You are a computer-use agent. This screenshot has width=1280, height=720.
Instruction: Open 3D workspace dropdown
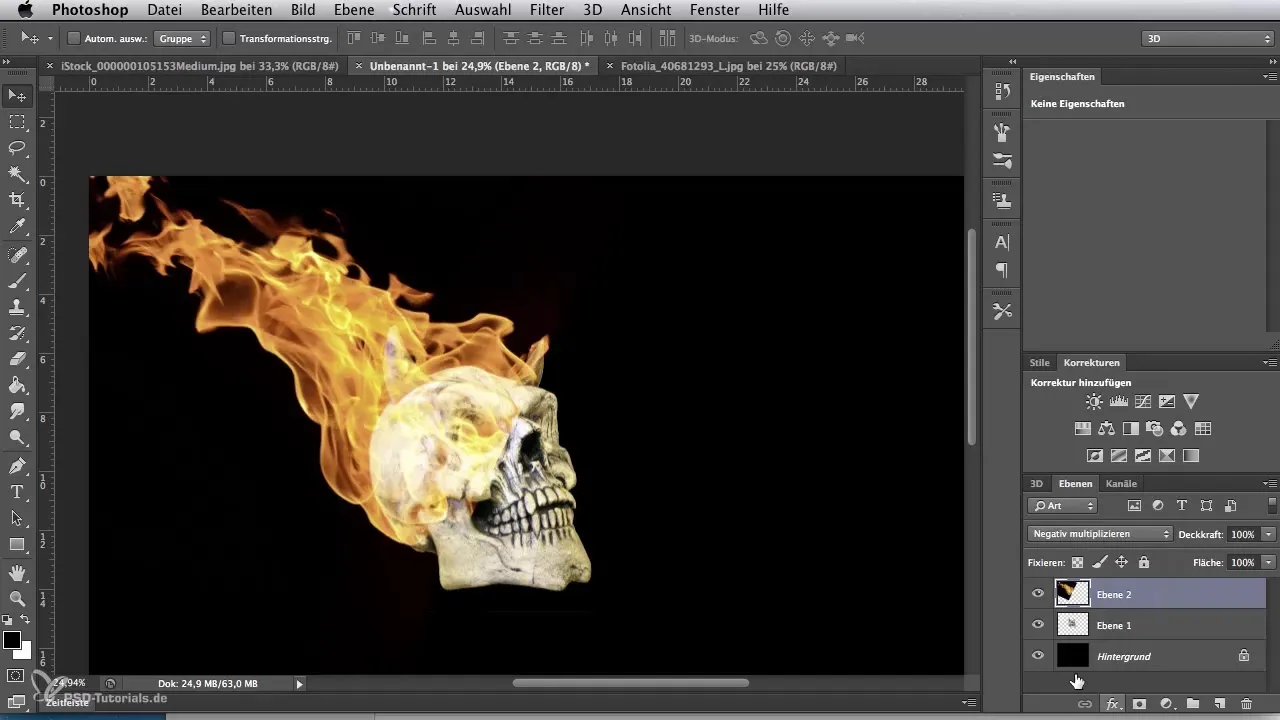point(1206,38)
